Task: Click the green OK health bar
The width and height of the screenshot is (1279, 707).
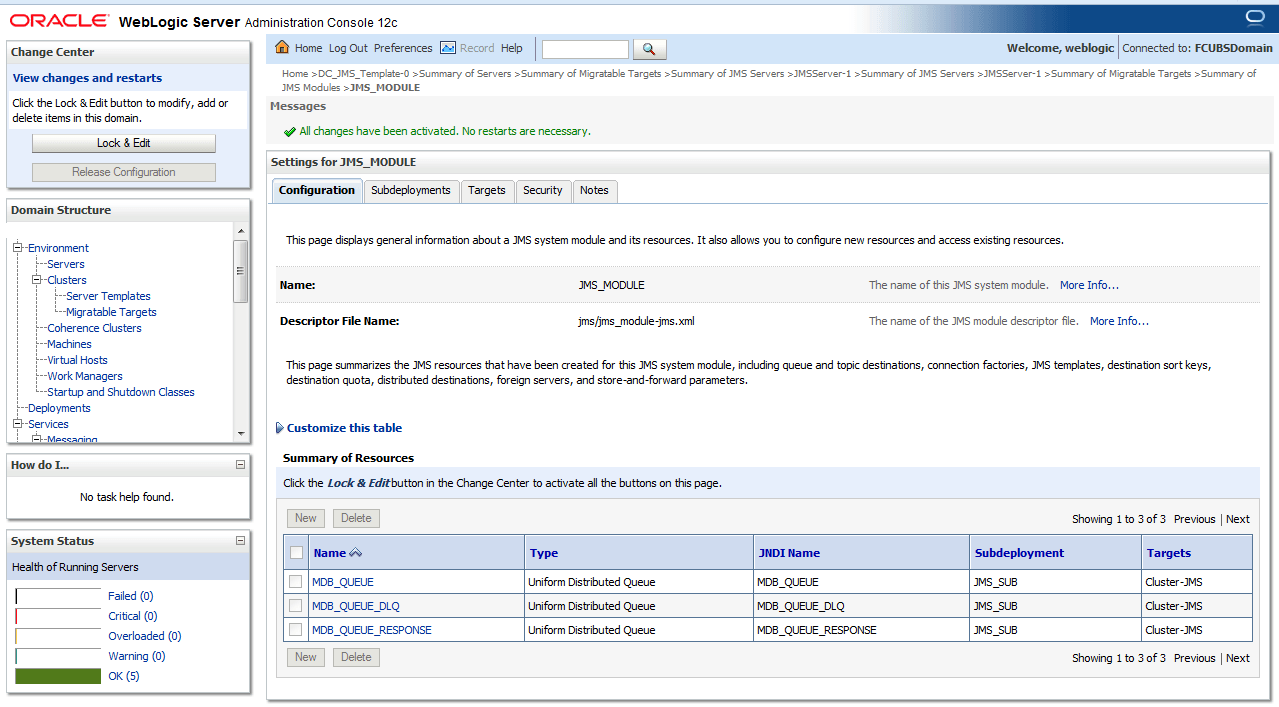Action: tap(57, 675)
